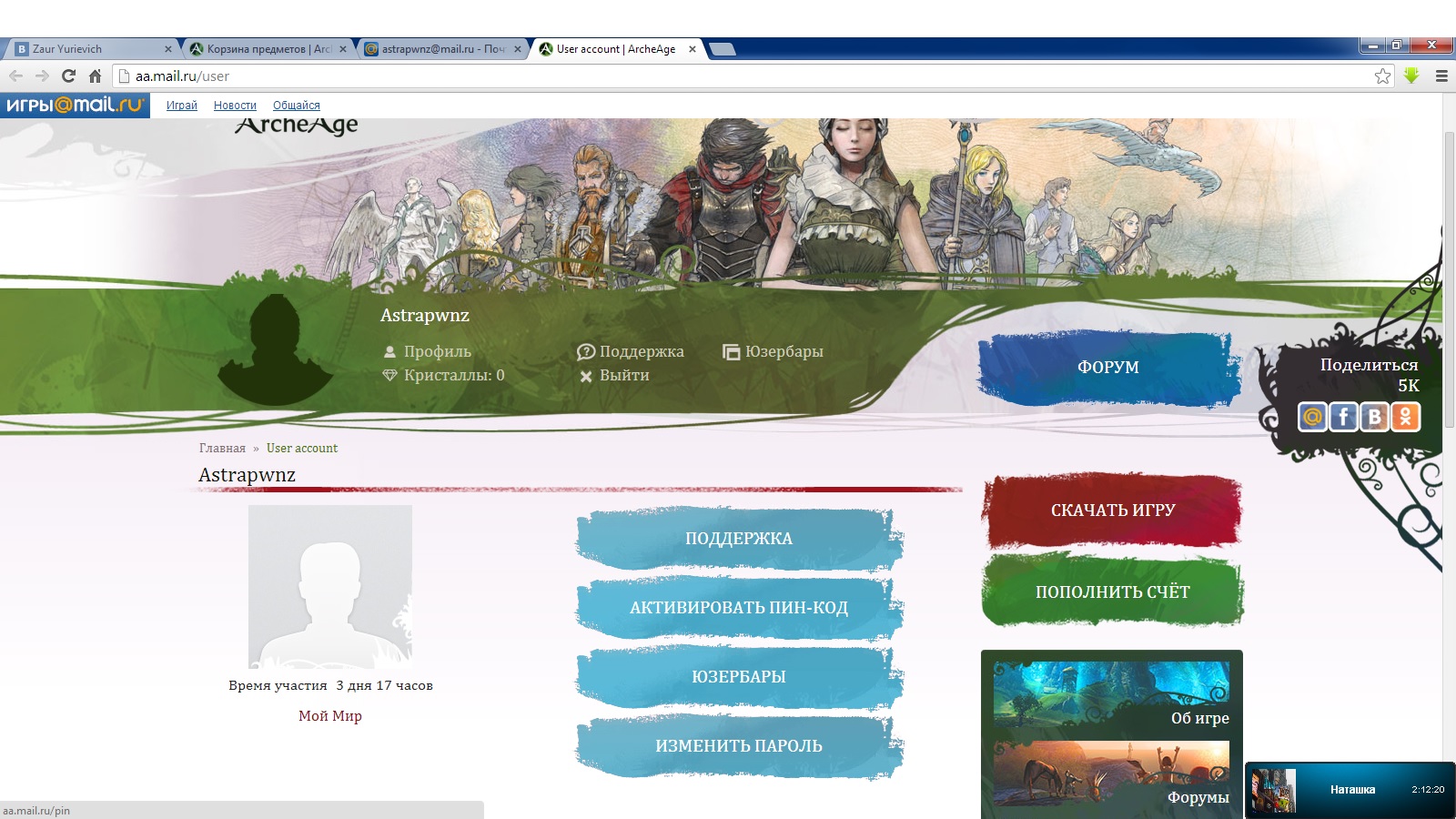Share via VKontakte B icon

[1374, 417]
